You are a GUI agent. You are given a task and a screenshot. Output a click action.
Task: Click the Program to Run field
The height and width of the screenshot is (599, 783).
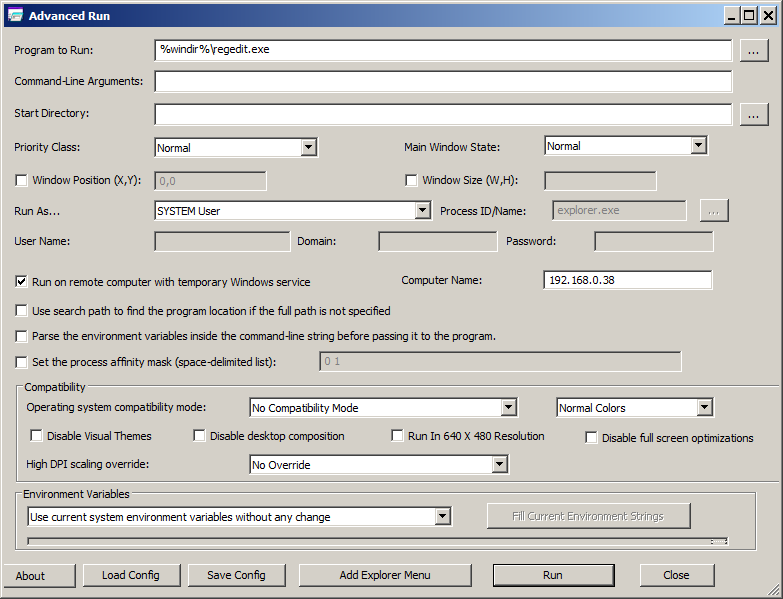pos(443,50)
